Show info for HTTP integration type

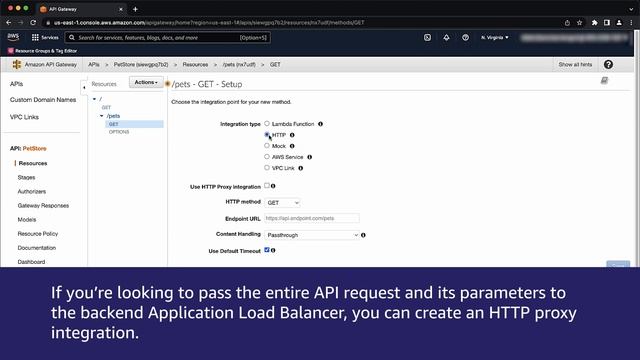(x=292, y=135)
